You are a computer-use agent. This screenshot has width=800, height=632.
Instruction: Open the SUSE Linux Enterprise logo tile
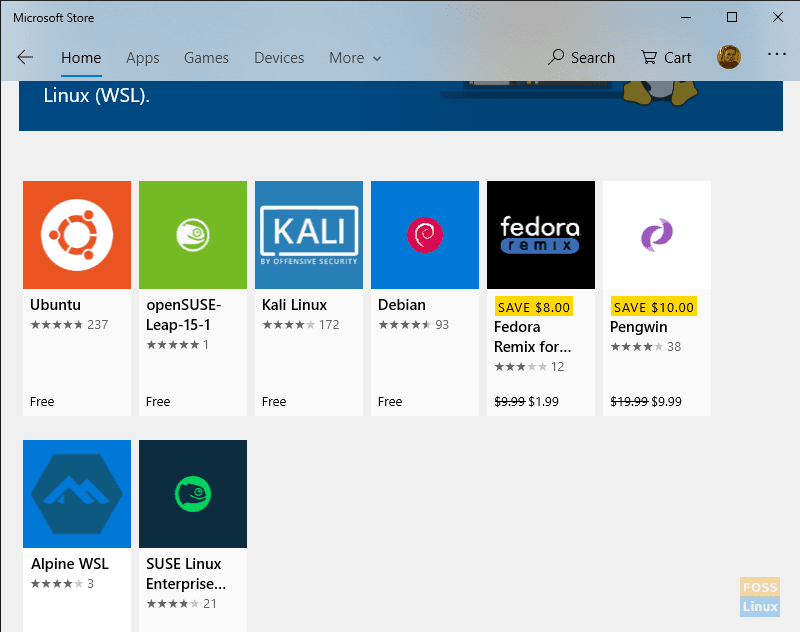click(193, 494)
